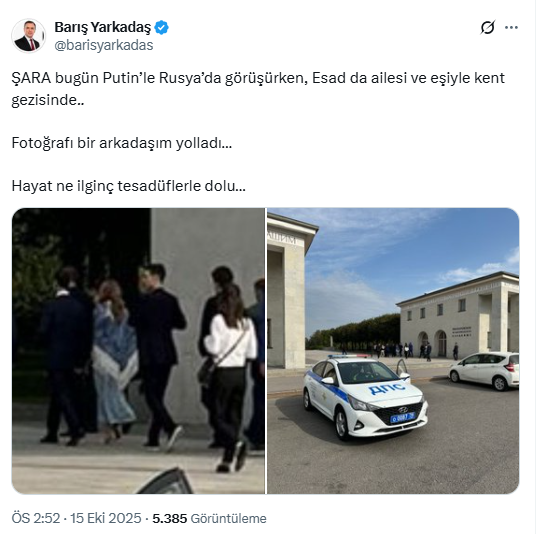Click the Görüntüleme views label
538x534 pixels.
pos(229,518)
